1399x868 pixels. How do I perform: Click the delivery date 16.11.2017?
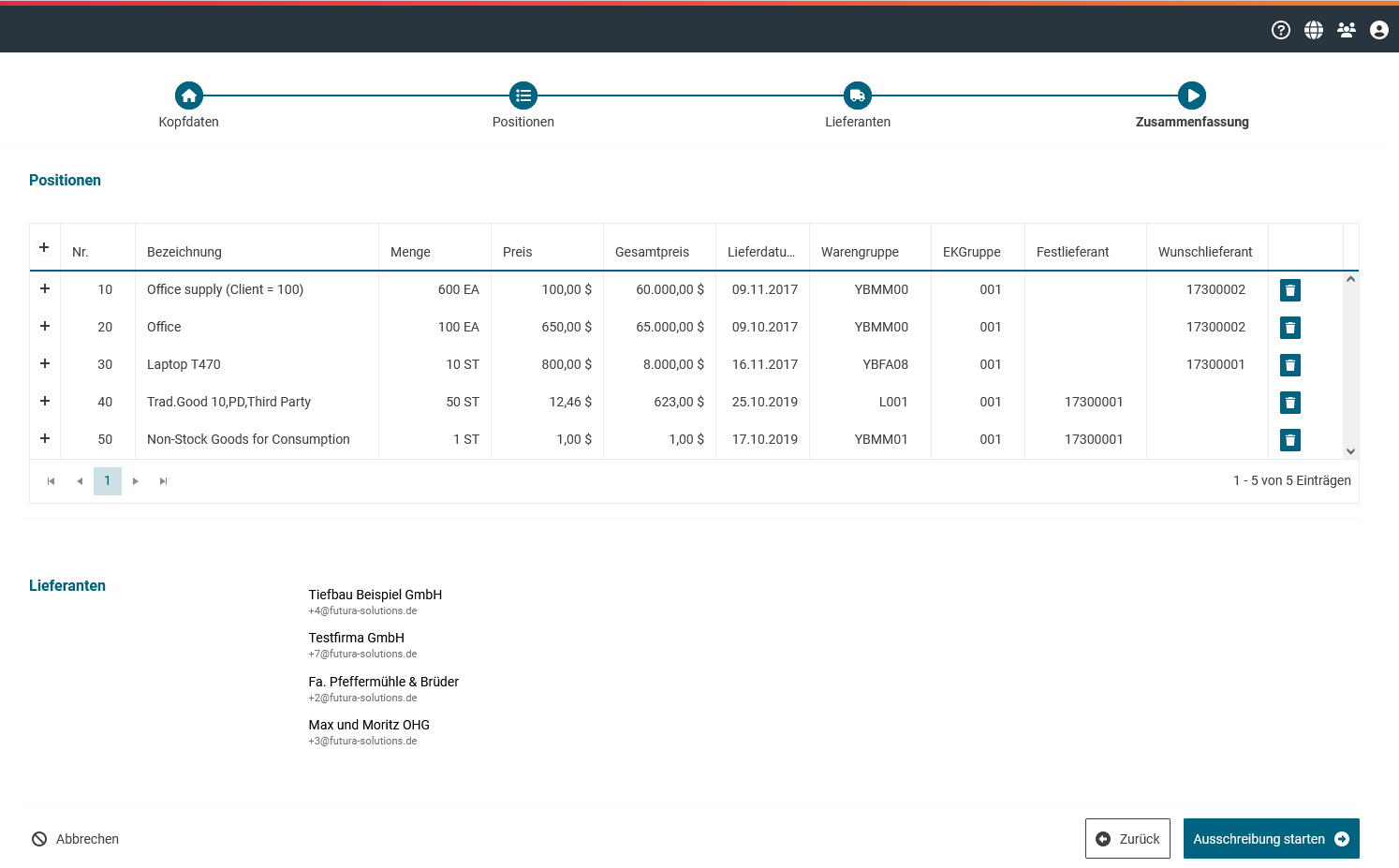coord(765,364)
